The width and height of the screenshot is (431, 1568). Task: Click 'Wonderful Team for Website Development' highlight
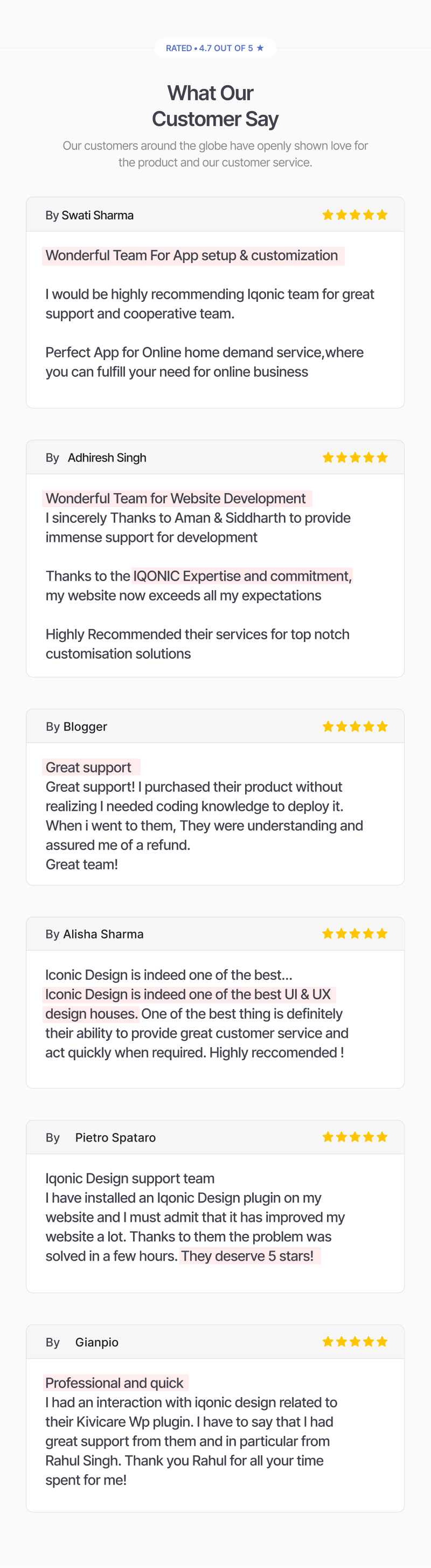coord(177,499)
